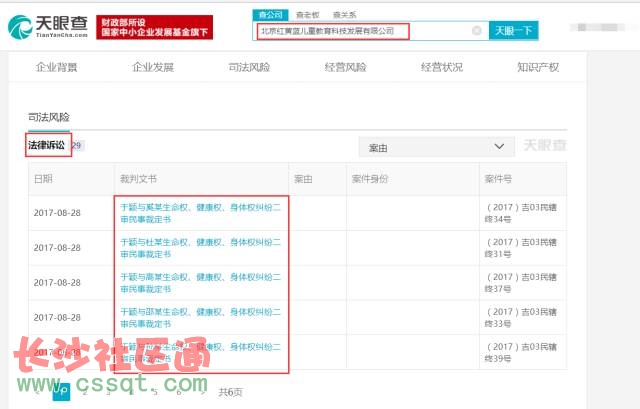Image resolution: width=640 pixels, height=409 pixels.
Task: Open the 企业背景 navigation item
Action: coord(56,67)
